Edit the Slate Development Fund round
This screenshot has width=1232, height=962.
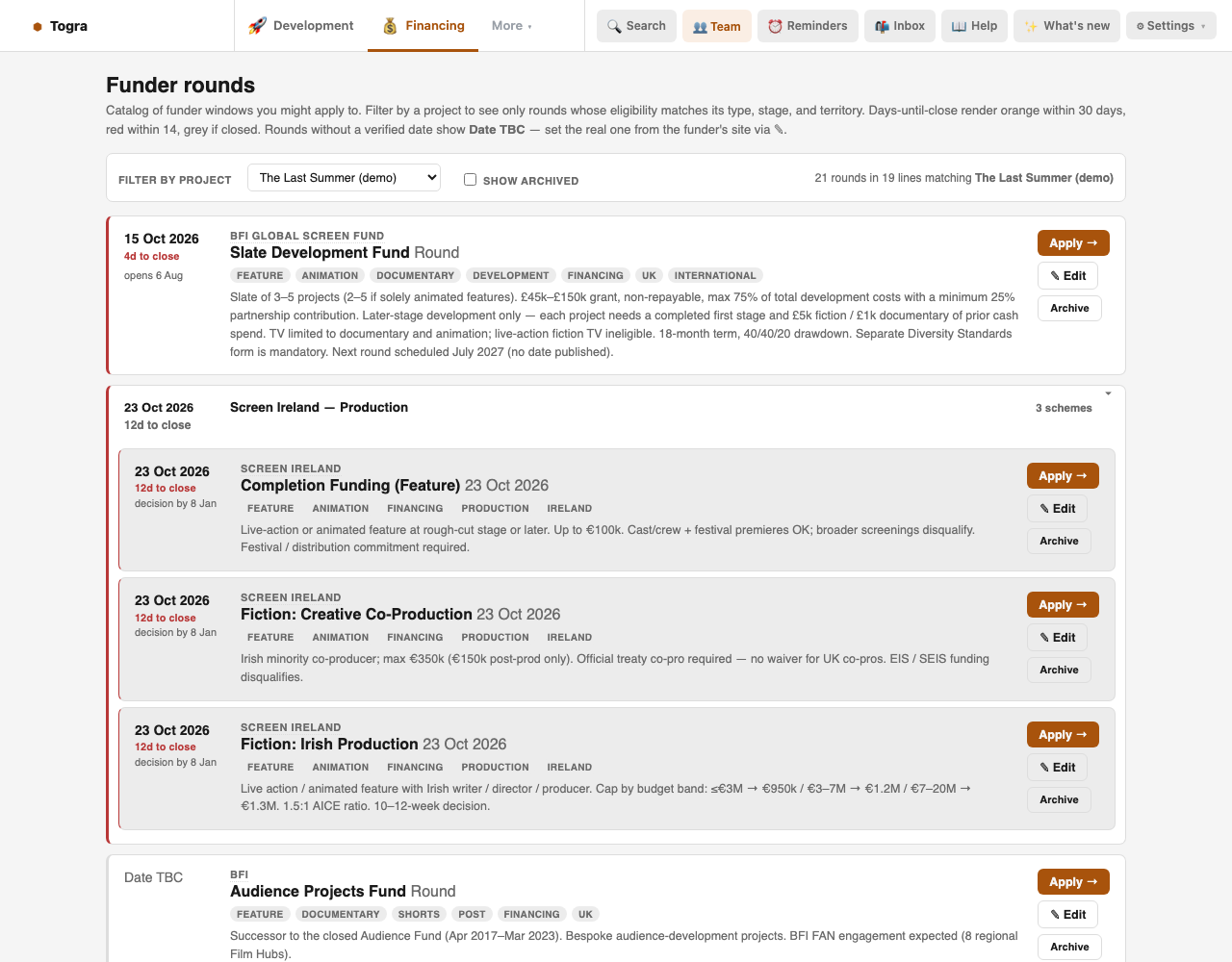(x=1068, y=276)
